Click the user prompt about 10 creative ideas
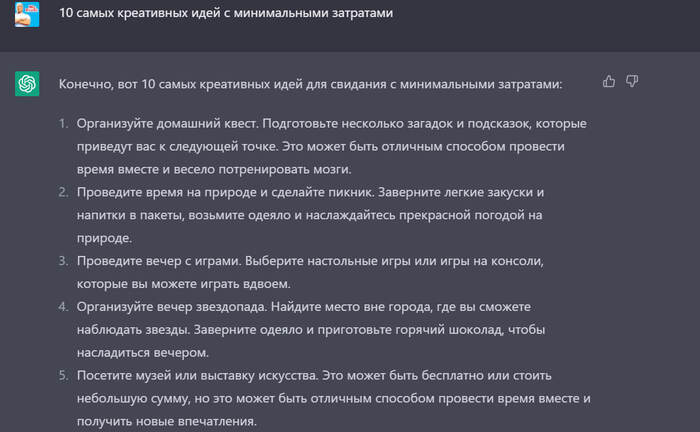The width and height of the screenshot is (700, 432). 226,15
